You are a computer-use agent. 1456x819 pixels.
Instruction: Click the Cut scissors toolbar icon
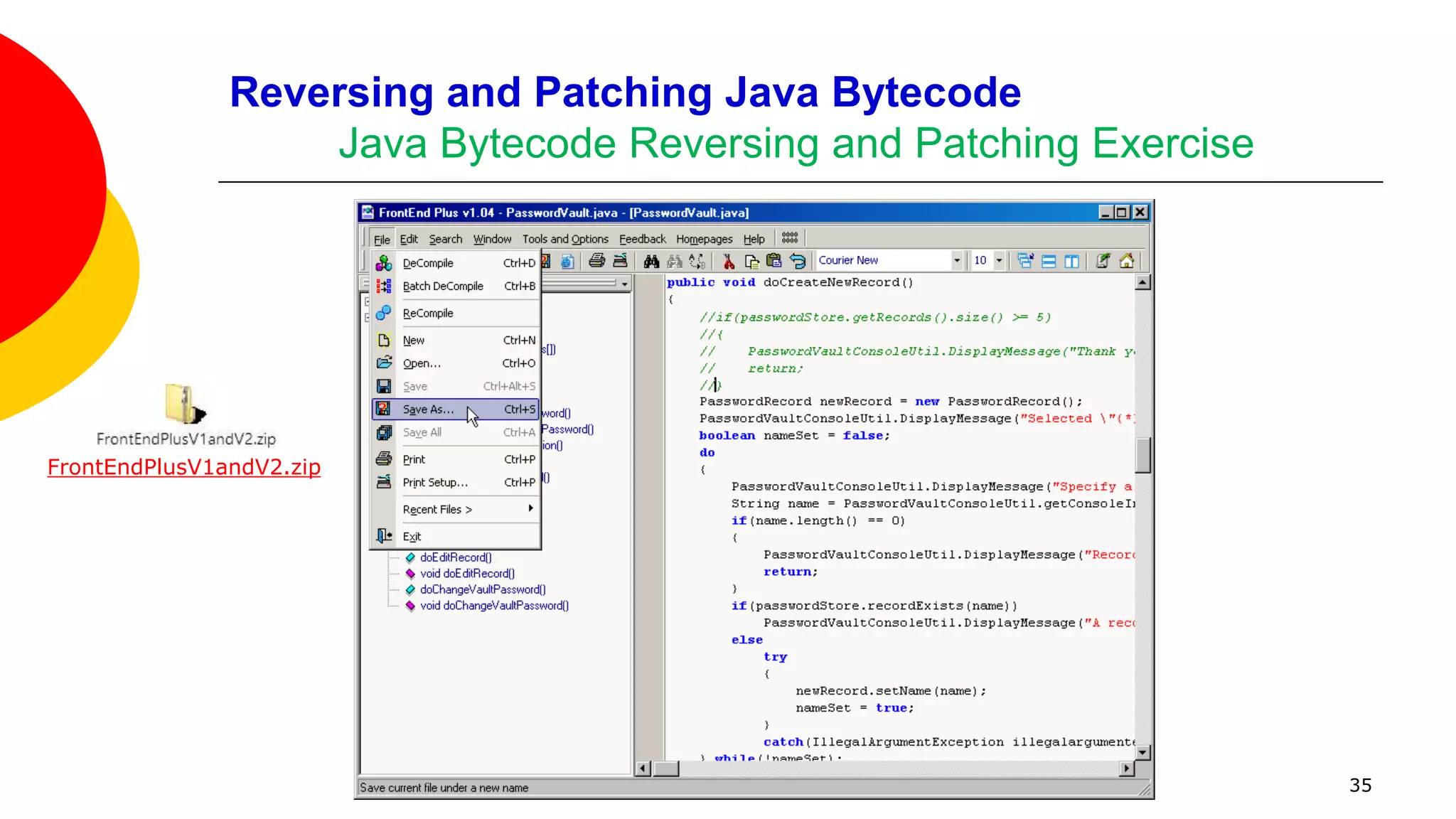[729, 261]
